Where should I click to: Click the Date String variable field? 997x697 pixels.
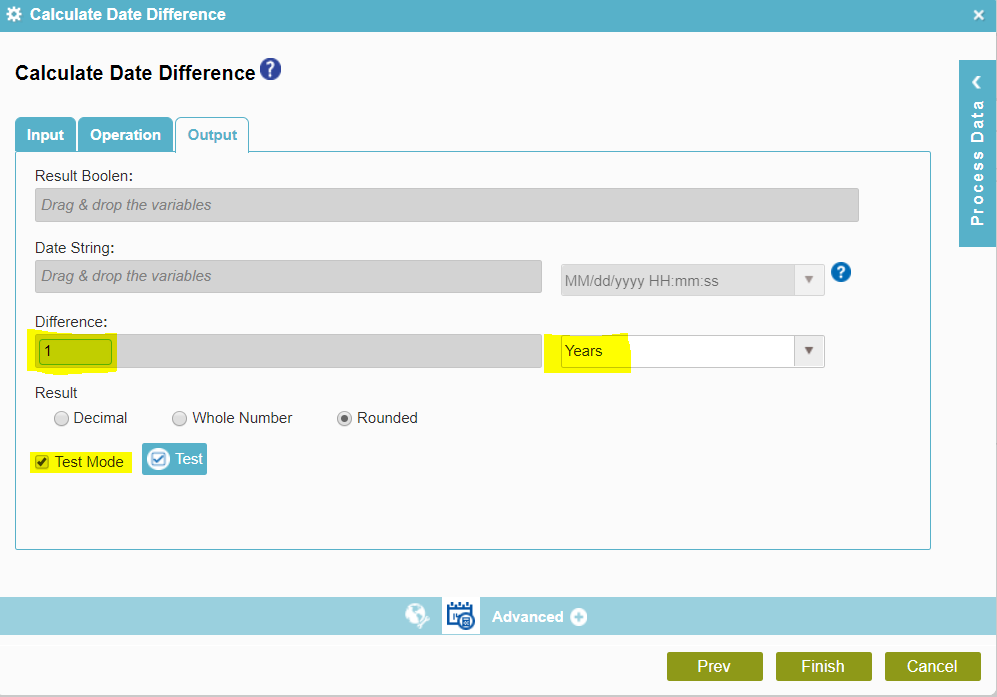(x=288, y=276)
